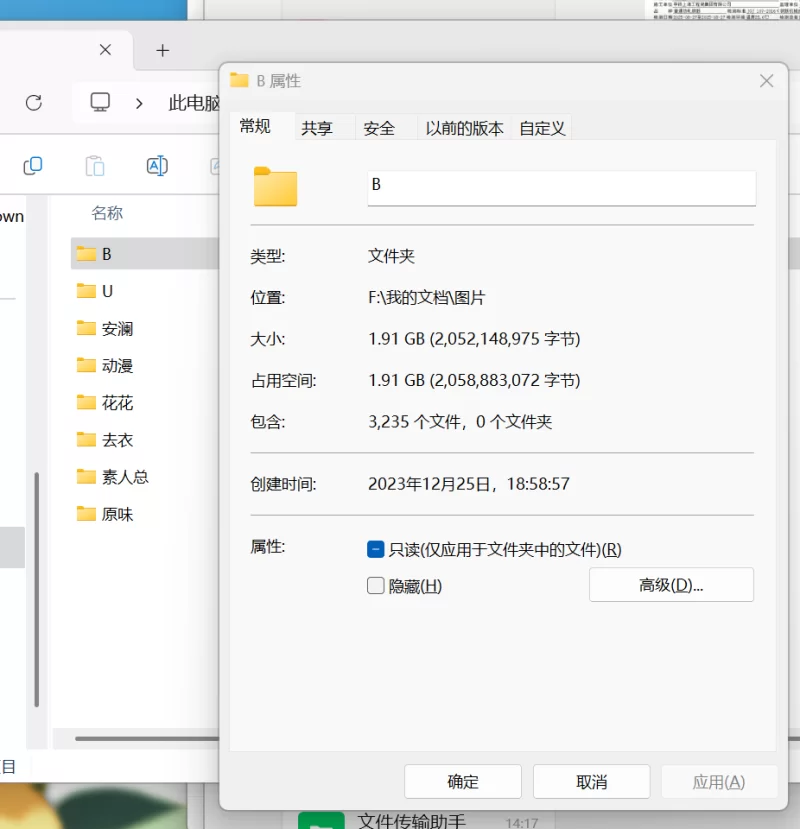Close the current Explorer tab
This screenshot has width=800, height=829.
[105, 50]
